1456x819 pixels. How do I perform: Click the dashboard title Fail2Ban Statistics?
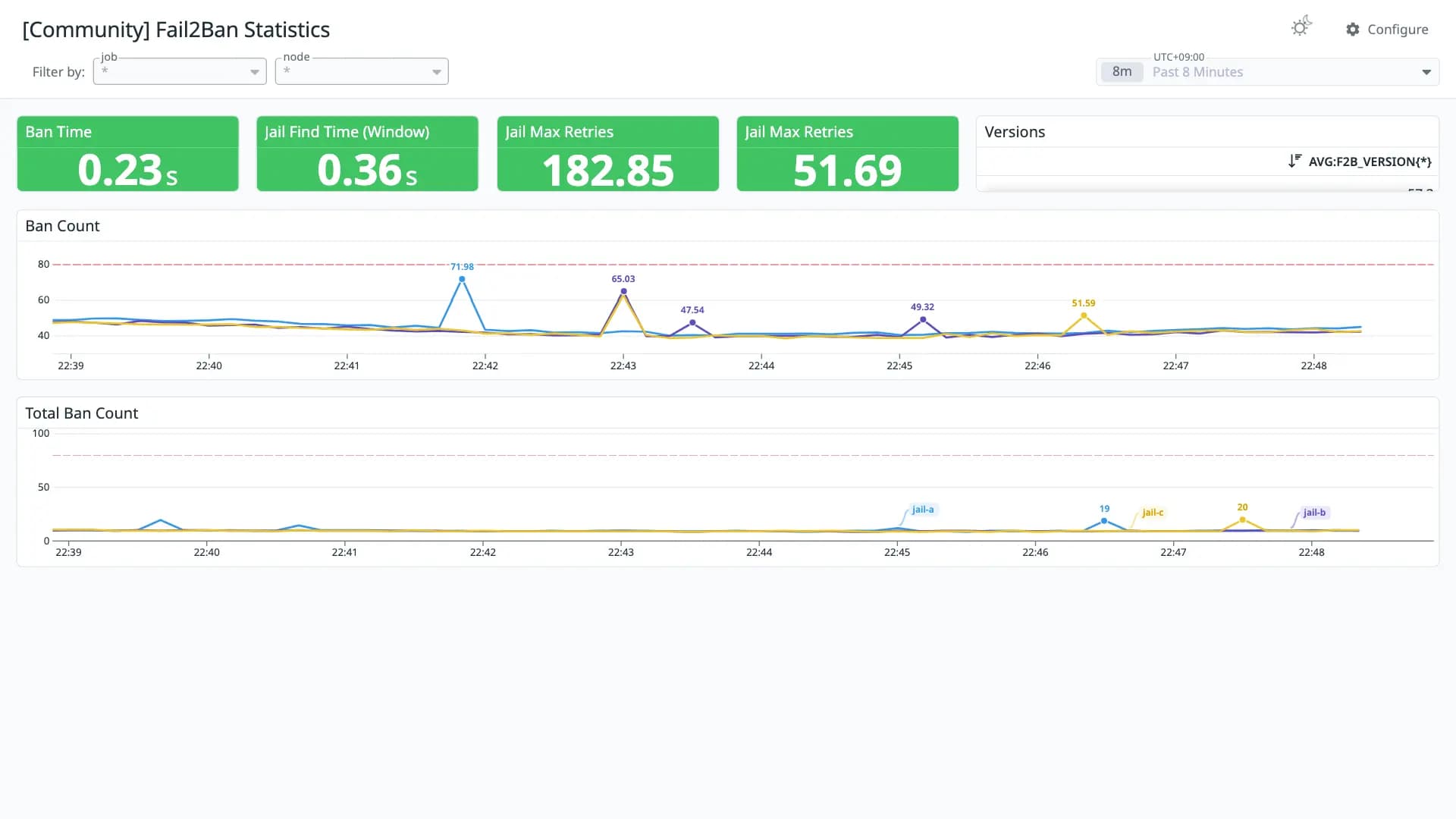click(x=176, y=30)
